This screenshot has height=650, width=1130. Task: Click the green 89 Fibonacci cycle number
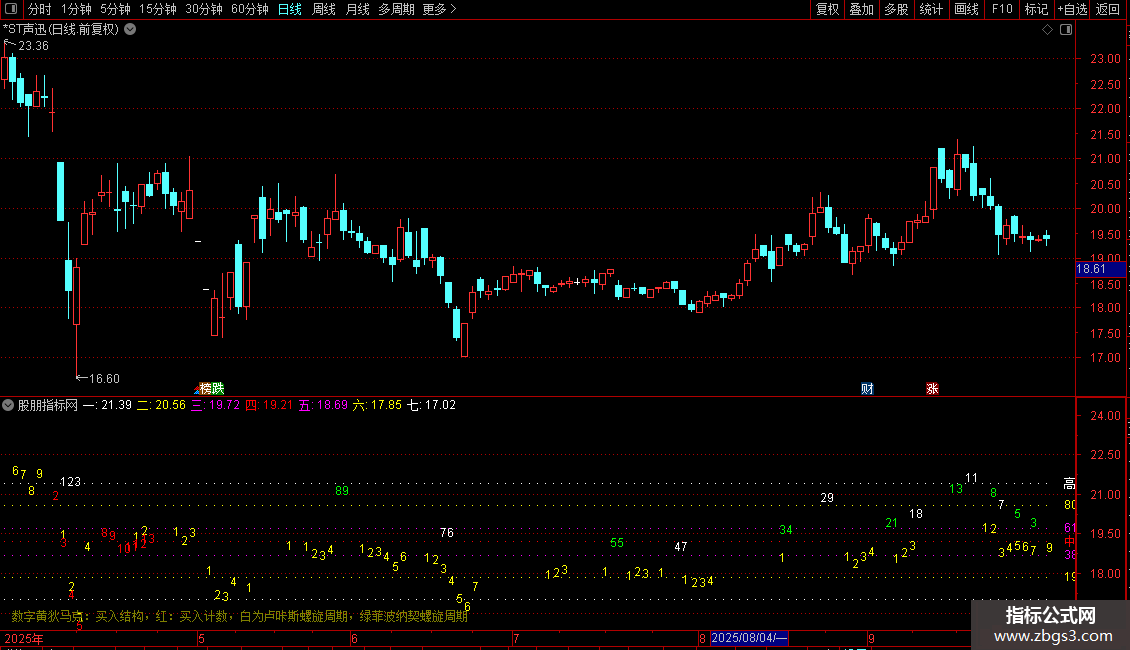pyautogui.click(x=342, y=491)
